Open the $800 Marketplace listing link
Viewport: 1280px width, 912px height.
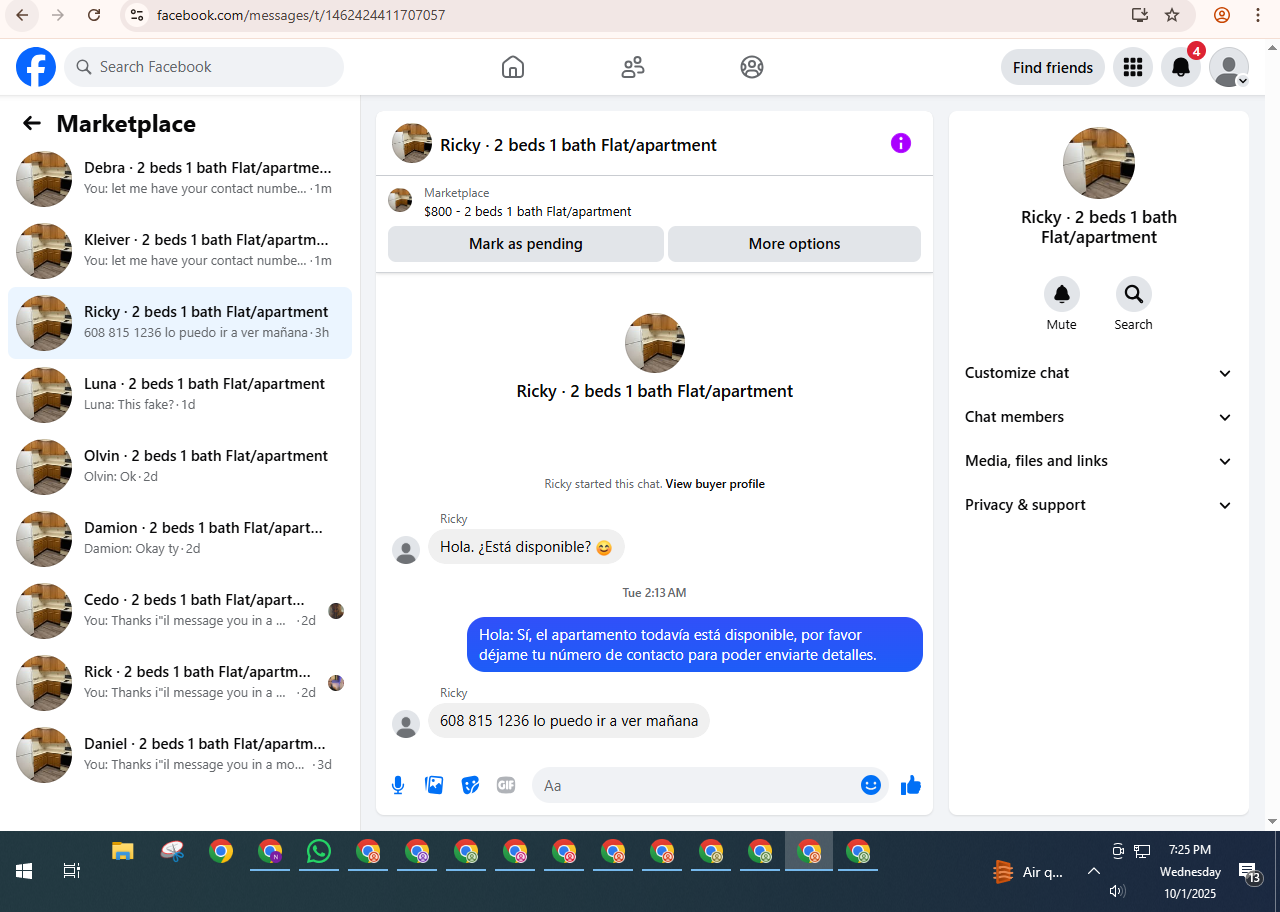point(528,212)
